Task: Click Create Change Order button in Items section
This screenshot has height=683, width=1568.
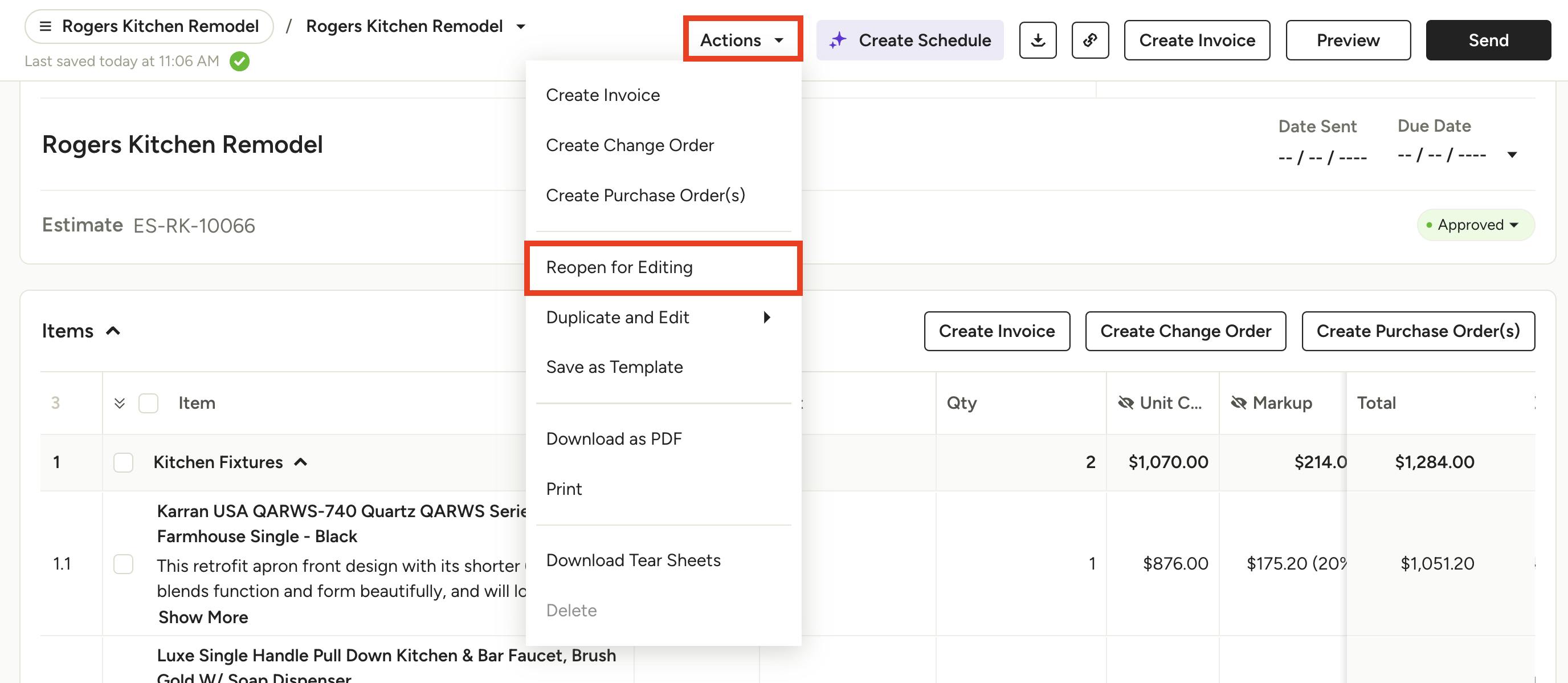Action: [1186, 331]
